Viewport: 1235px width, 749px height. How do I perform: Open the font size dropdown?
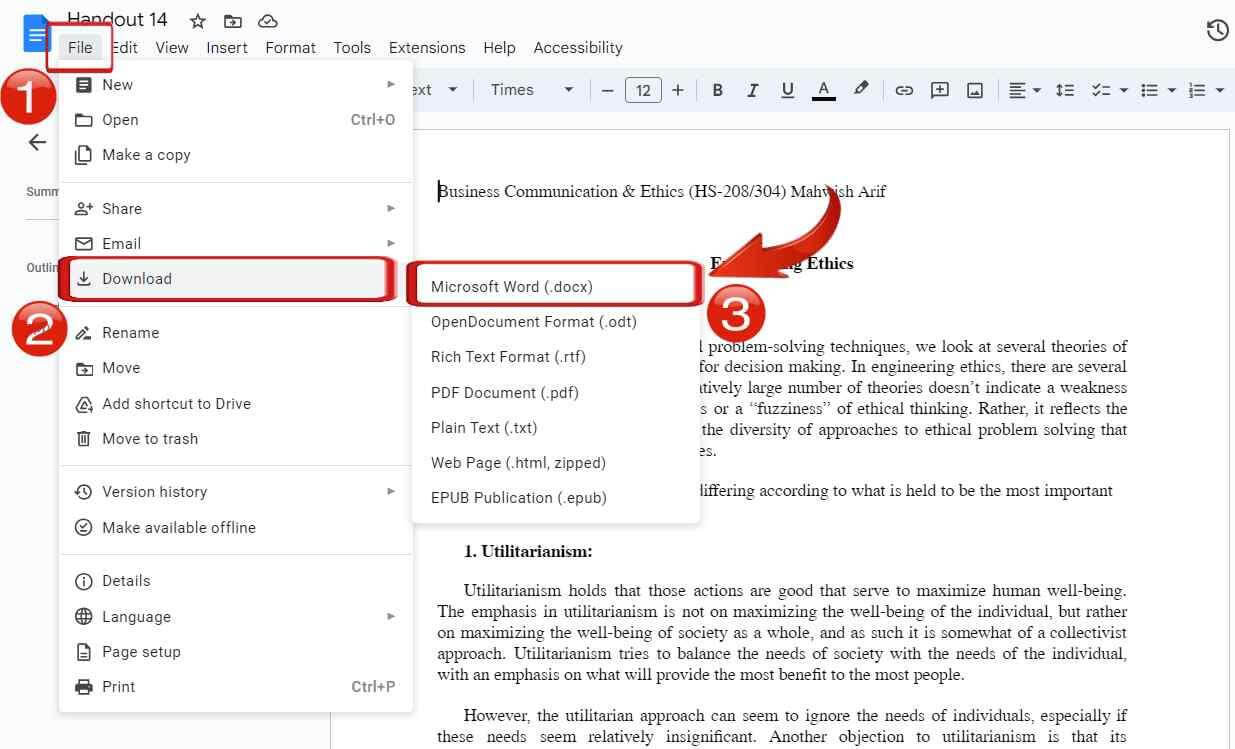643,89
